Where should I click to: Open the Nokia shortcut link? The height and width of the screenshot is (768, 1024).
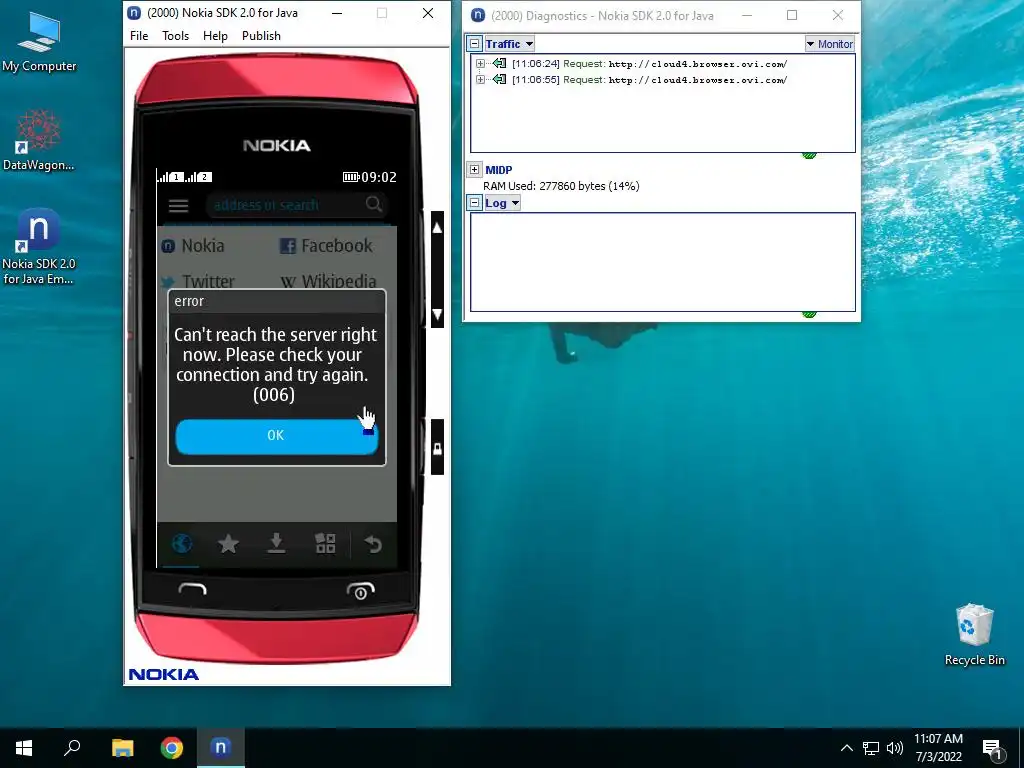pos(193,246)
